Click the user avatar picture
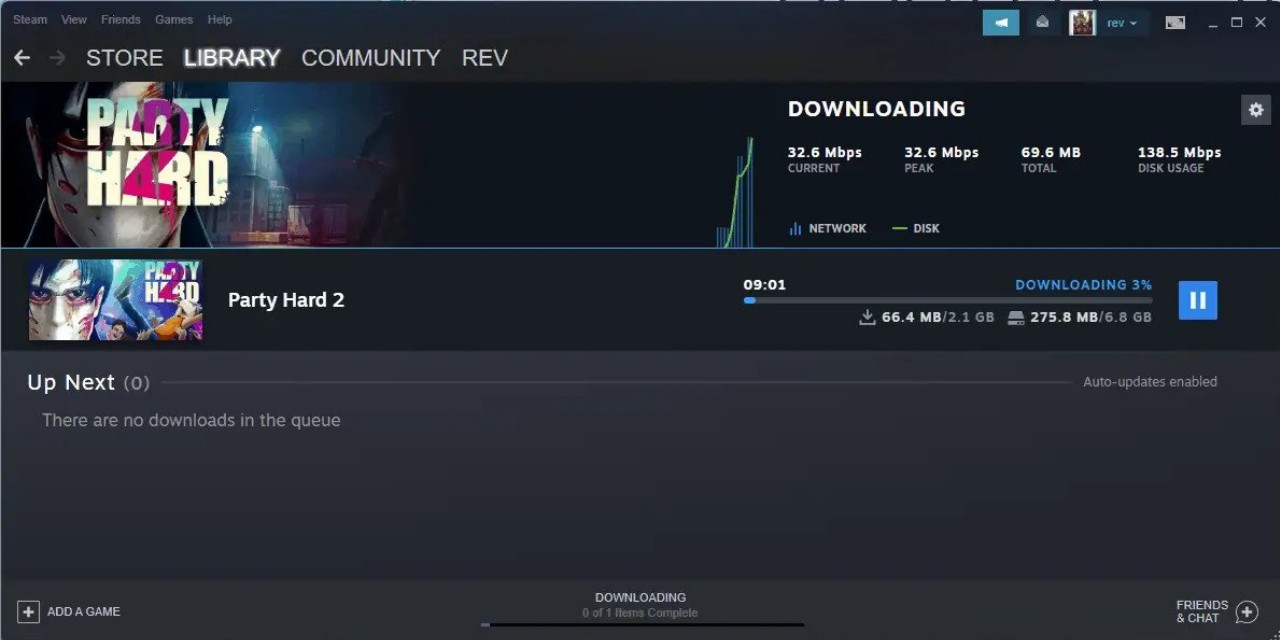 tap(1082, 23)
